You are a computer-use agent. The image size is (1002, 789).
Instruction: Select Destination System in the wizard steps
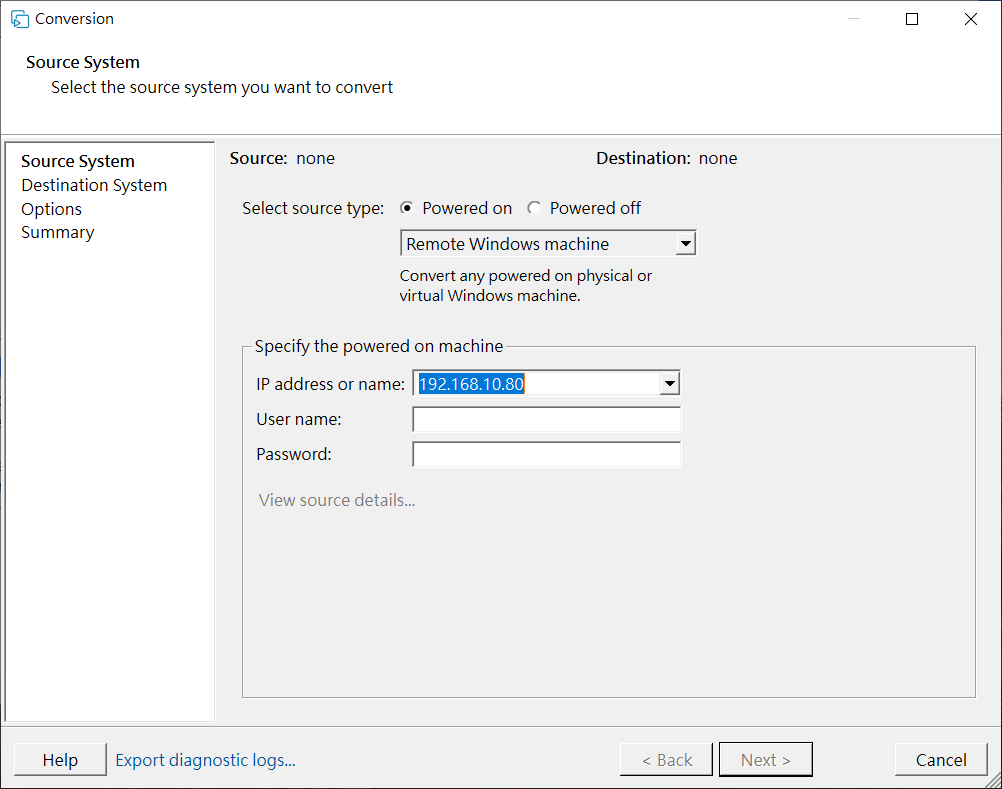coord(94,185)
